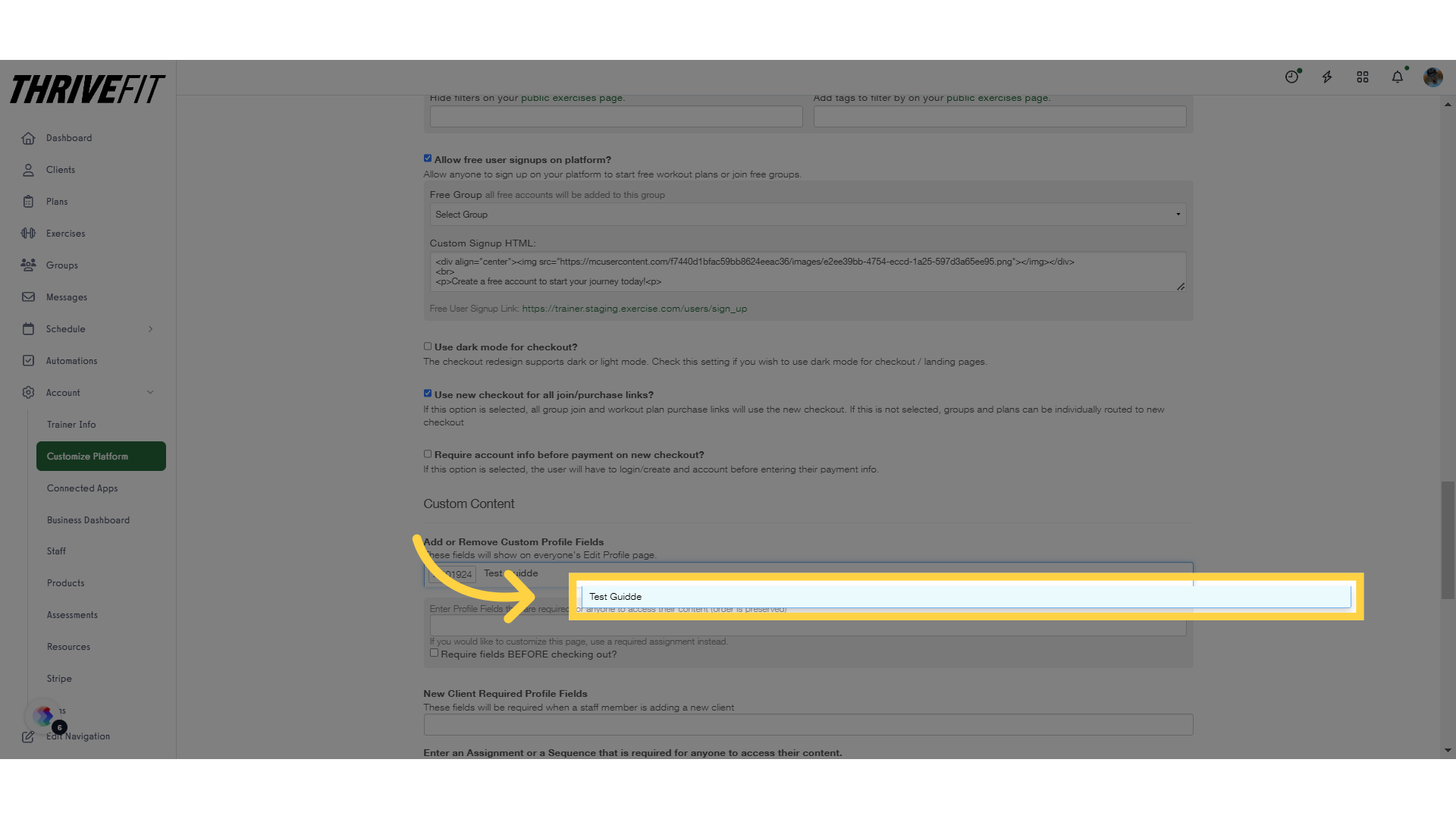
Task: Toggle Allow free user signups checkbox
Action: click(x=427, y=158)
